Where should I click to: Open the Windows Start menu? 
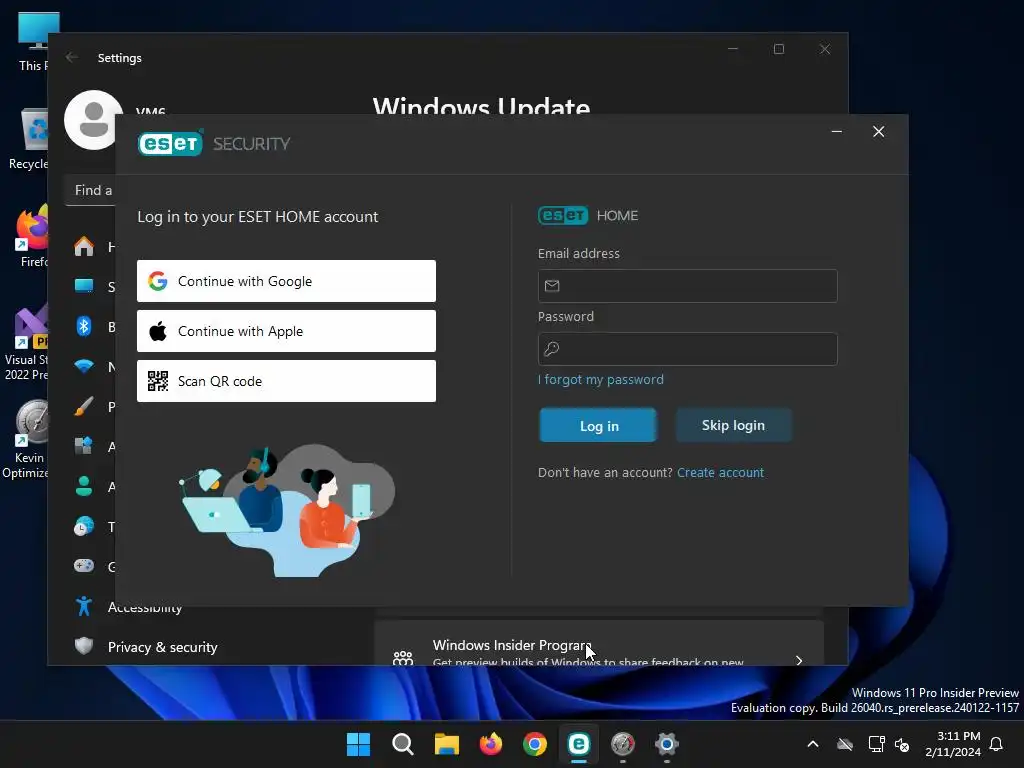tap(358, 744)
